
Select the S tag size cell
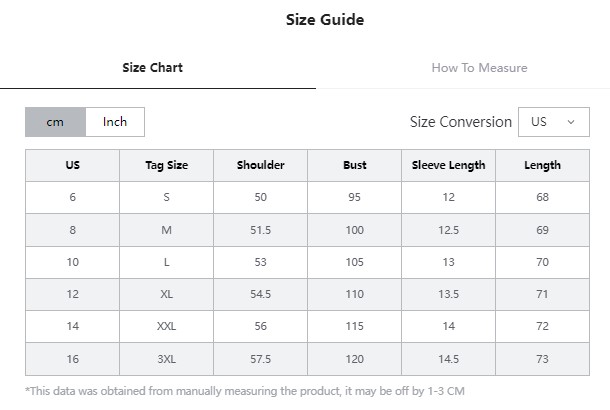click(x=167, y=197)
